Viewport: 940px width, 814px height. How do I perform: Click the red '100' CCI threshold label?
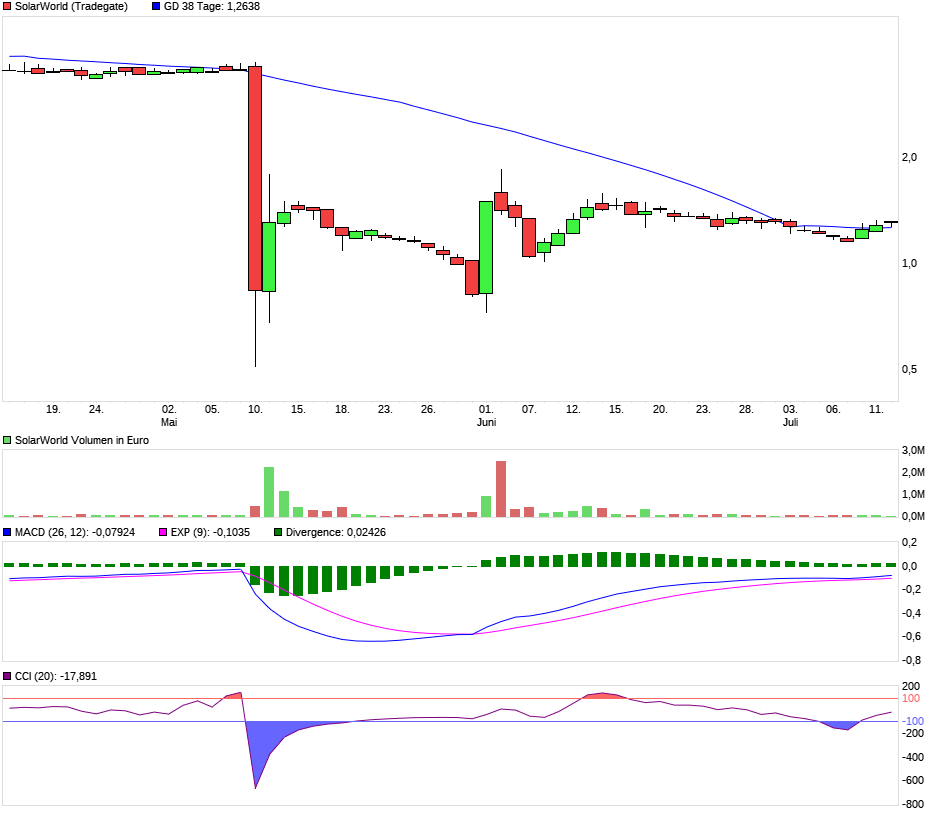(911, 698)
